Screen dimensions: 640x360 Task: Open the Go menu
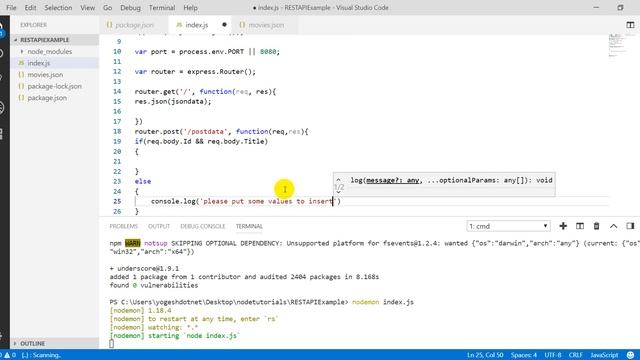click(107, 8)
